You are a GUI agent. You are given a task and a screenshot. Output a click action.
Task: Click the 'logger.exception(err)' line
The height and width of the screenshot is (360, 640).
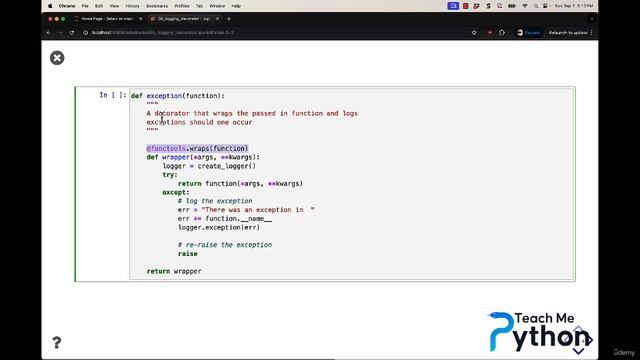(218, 227)
